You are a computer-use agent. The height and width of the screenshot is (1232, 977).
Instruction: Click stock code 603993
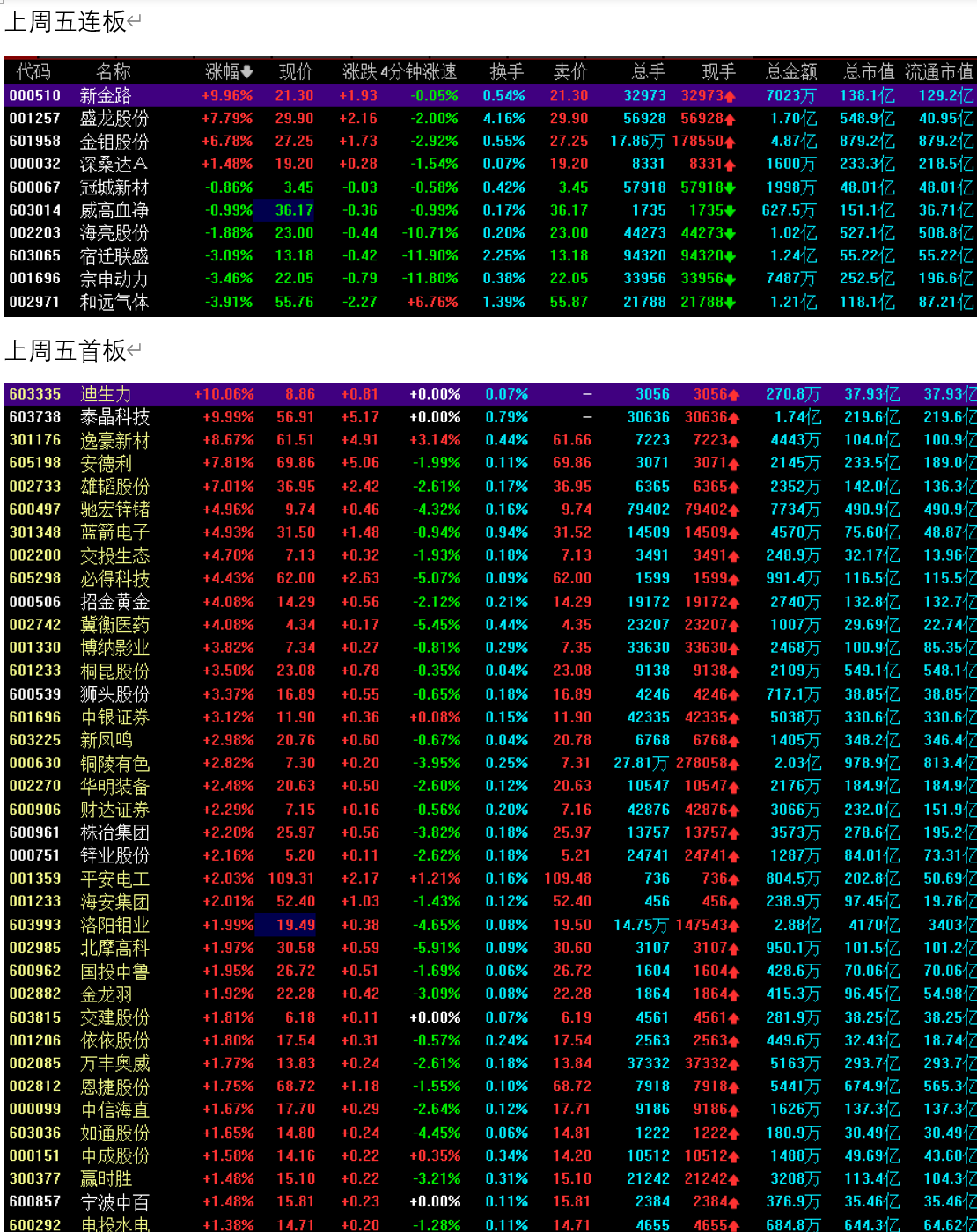(x=35, y=925)
